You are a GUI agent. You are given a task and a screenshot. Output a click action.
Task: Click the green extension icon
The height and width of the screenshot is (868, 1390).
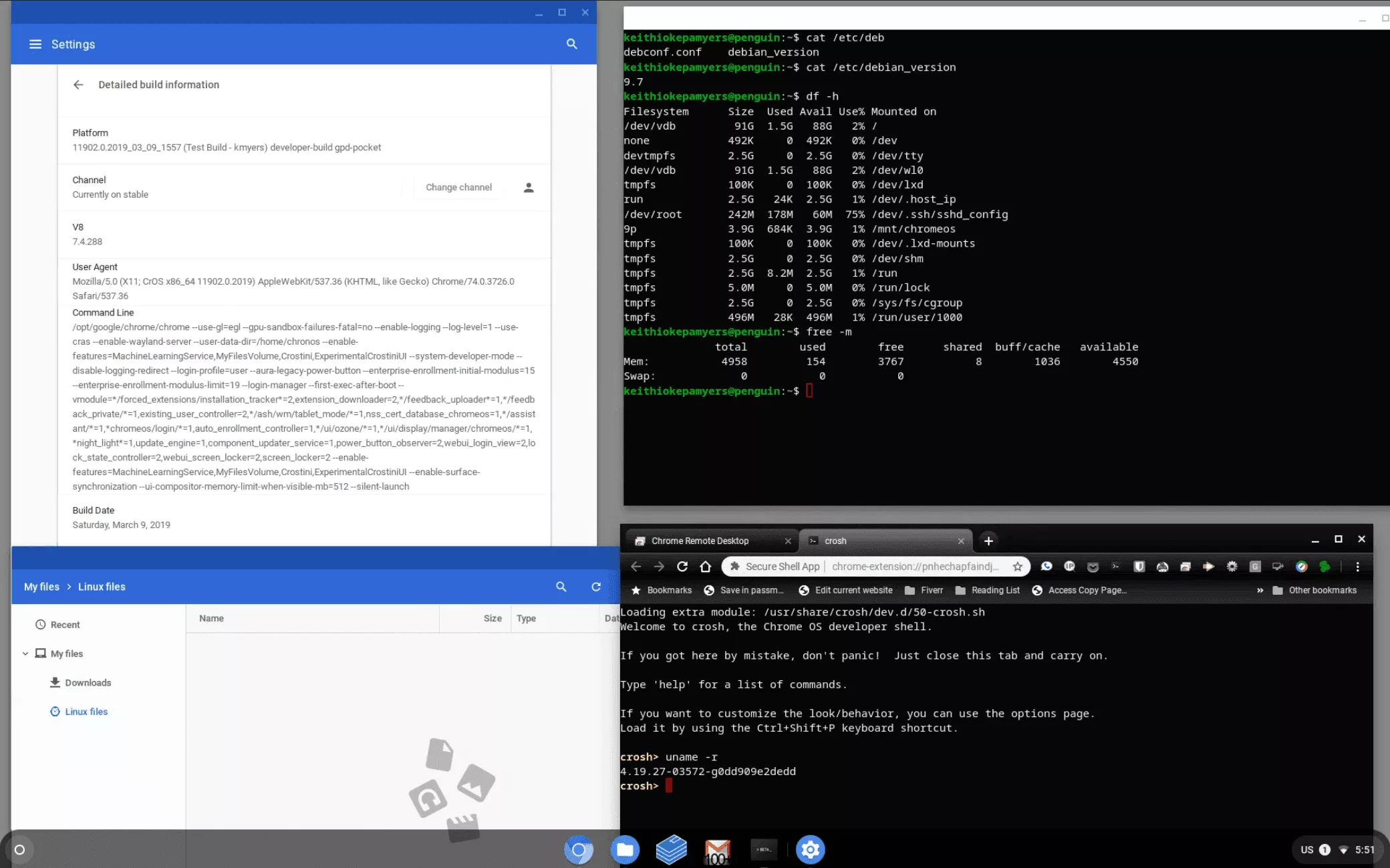(x=1325, y=567)
